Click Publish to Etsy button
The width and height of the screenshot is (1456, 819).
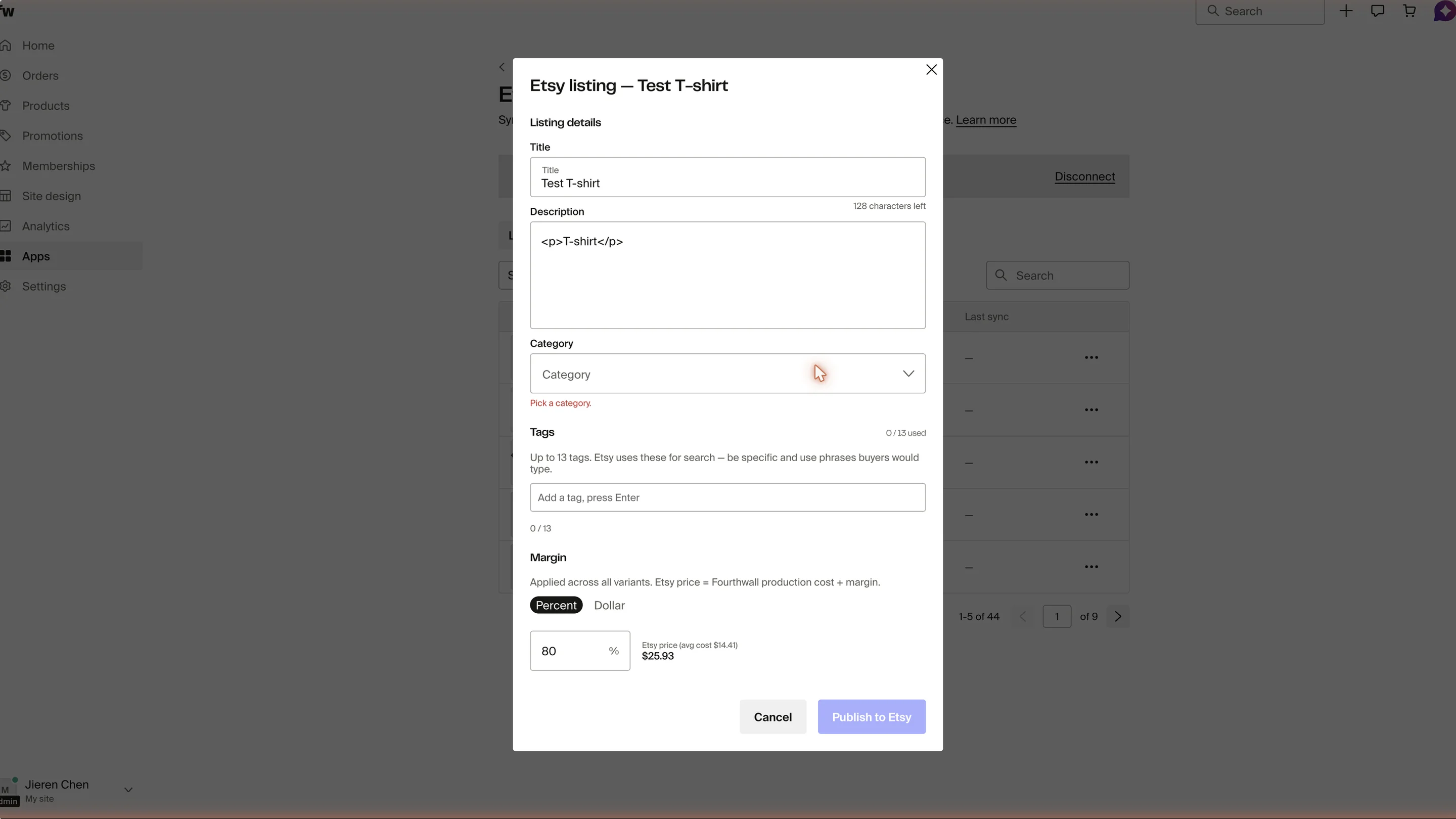click(872, 717)
